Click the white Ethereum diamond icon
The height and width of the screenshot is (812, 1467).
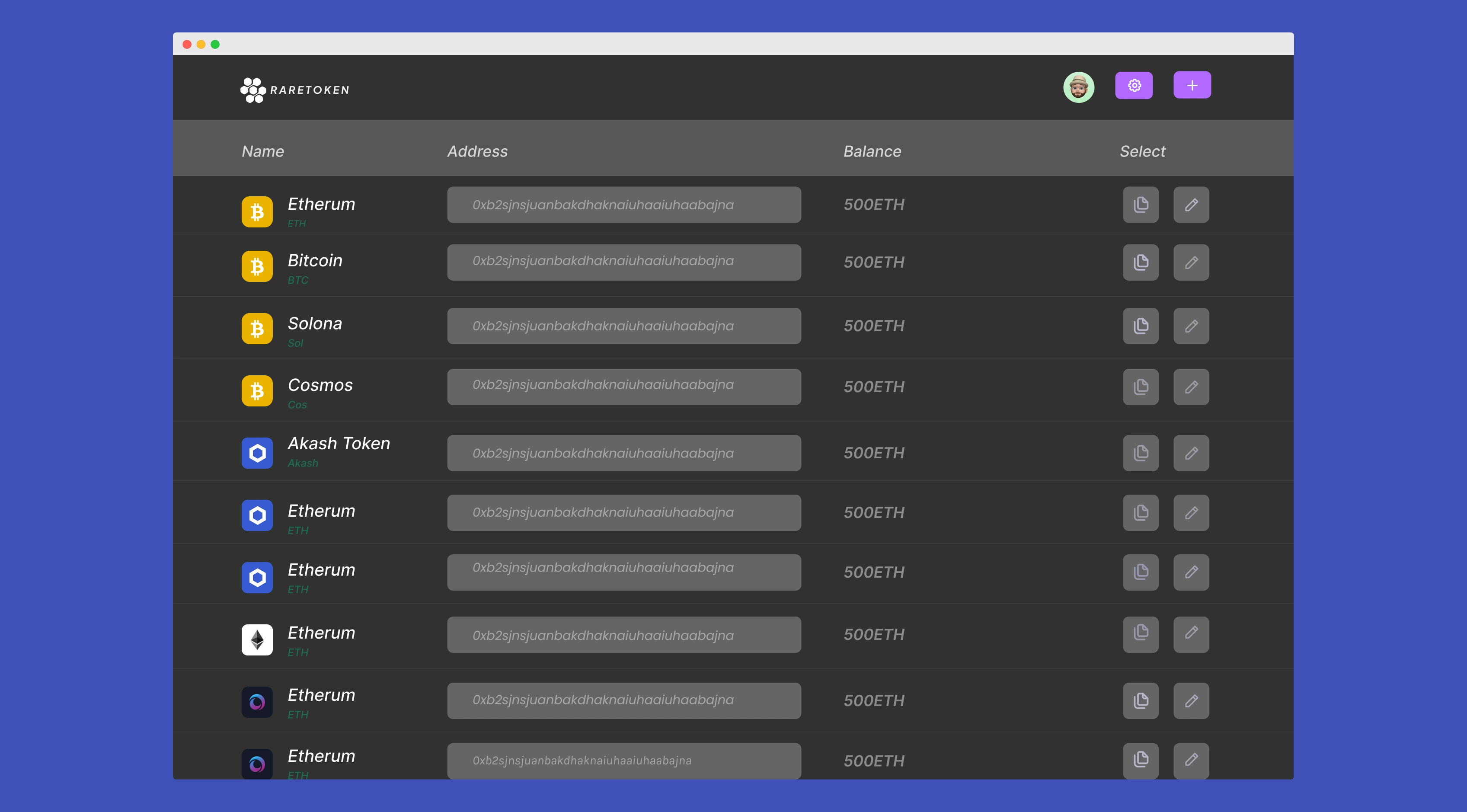(x=257, y=640)
